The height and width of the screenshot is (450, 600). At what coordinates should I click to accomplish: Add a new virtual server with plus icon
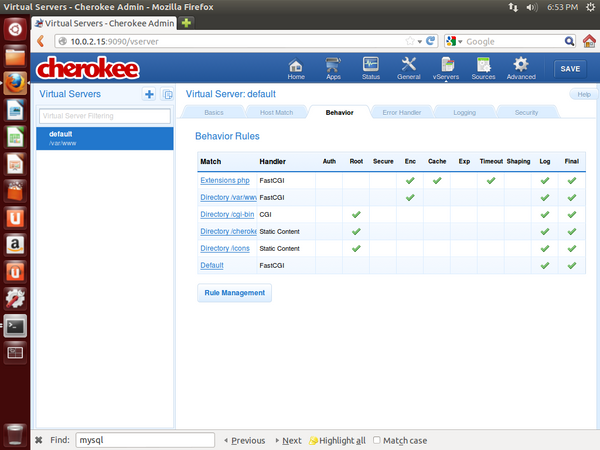[149, 94]
